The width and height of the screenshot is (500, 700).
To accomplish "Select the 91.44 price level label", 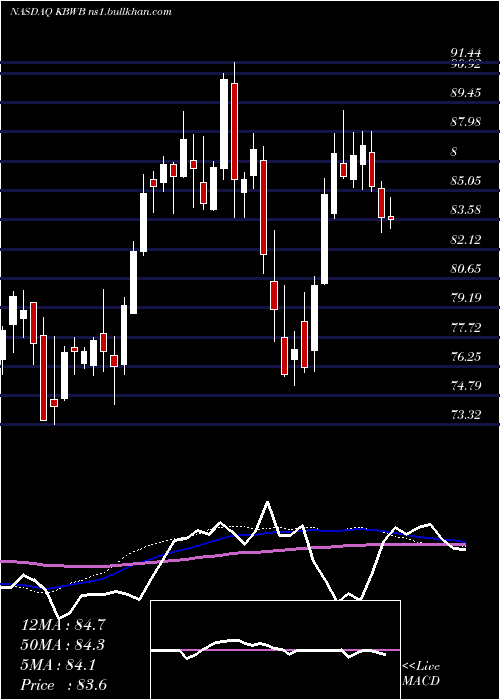I will coord(466,54).
